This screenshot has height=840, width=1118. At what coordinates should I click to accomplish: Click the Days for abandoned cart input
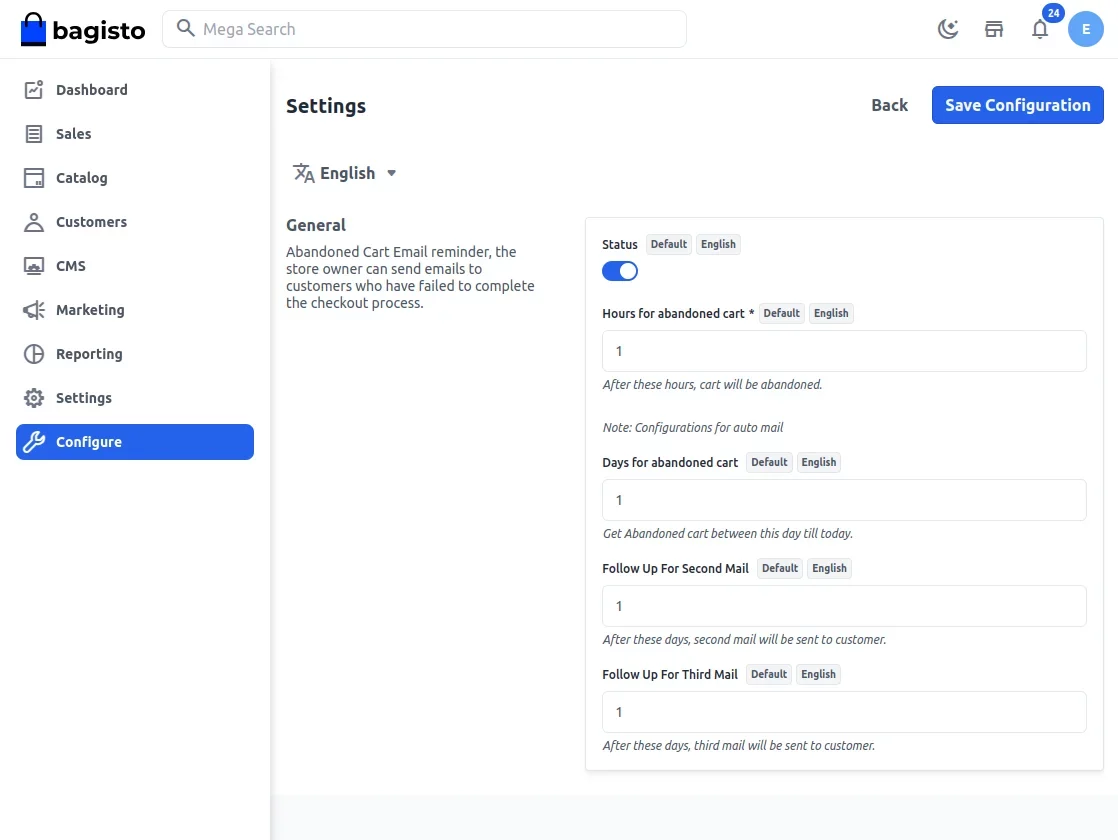tap(844, 500)
